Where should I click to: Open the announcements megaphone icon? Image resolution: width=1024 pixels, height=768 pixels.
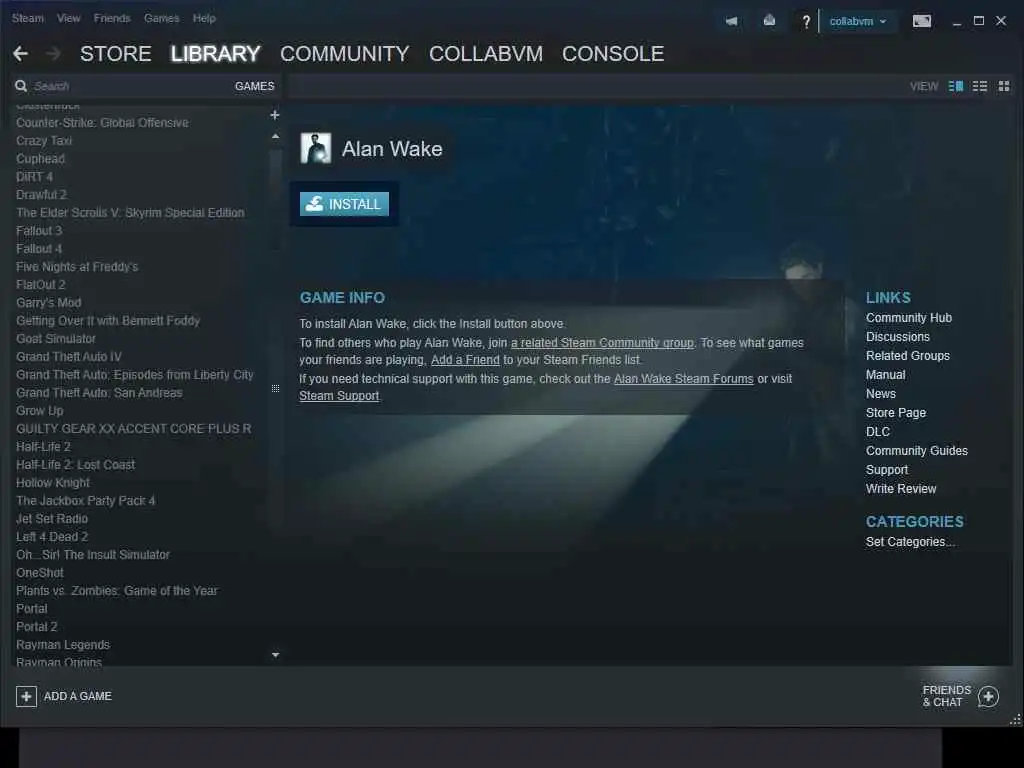pyautogui.click(x=731, y=22)
